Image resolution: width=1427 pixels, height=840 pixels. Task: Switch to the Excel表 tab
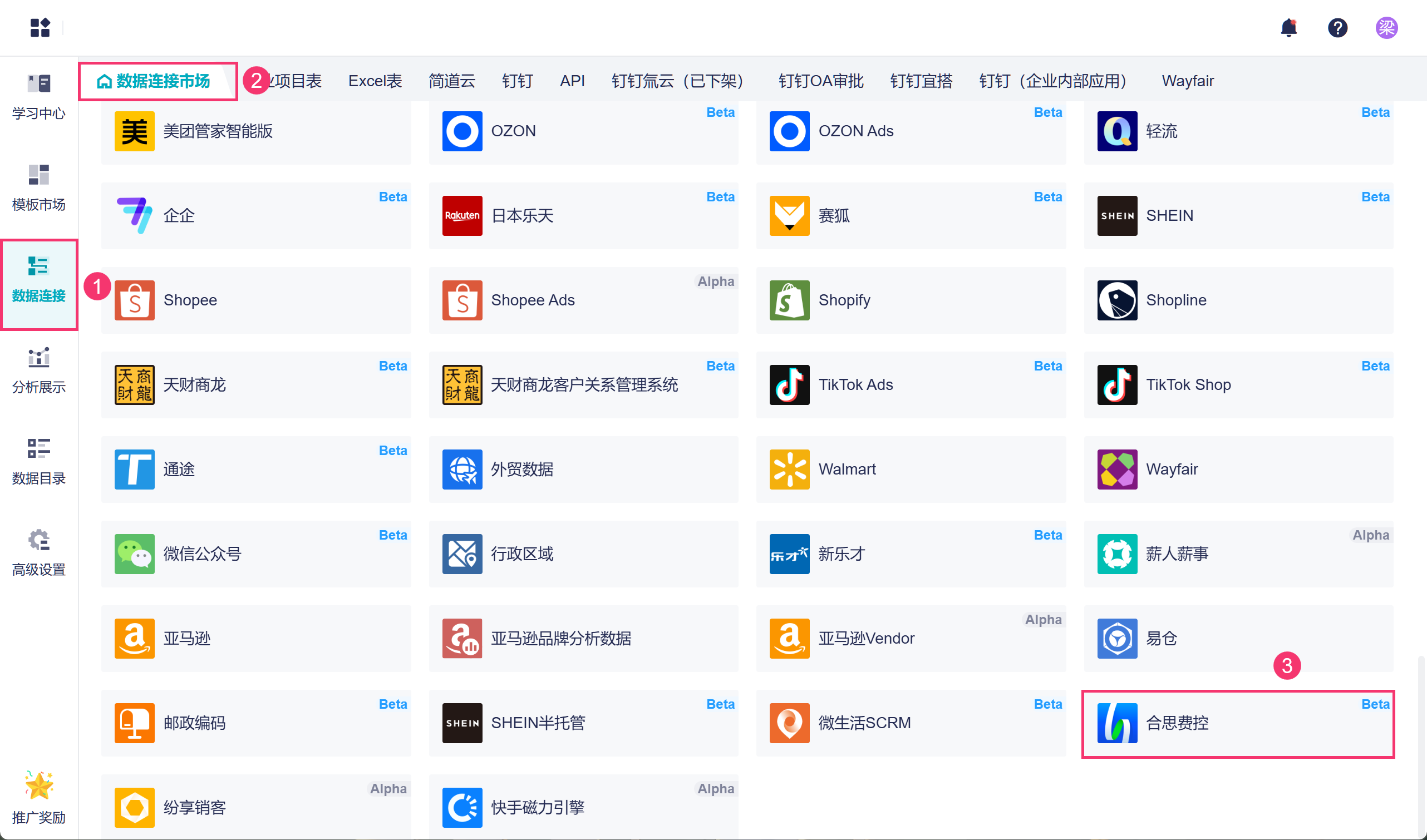375,81
